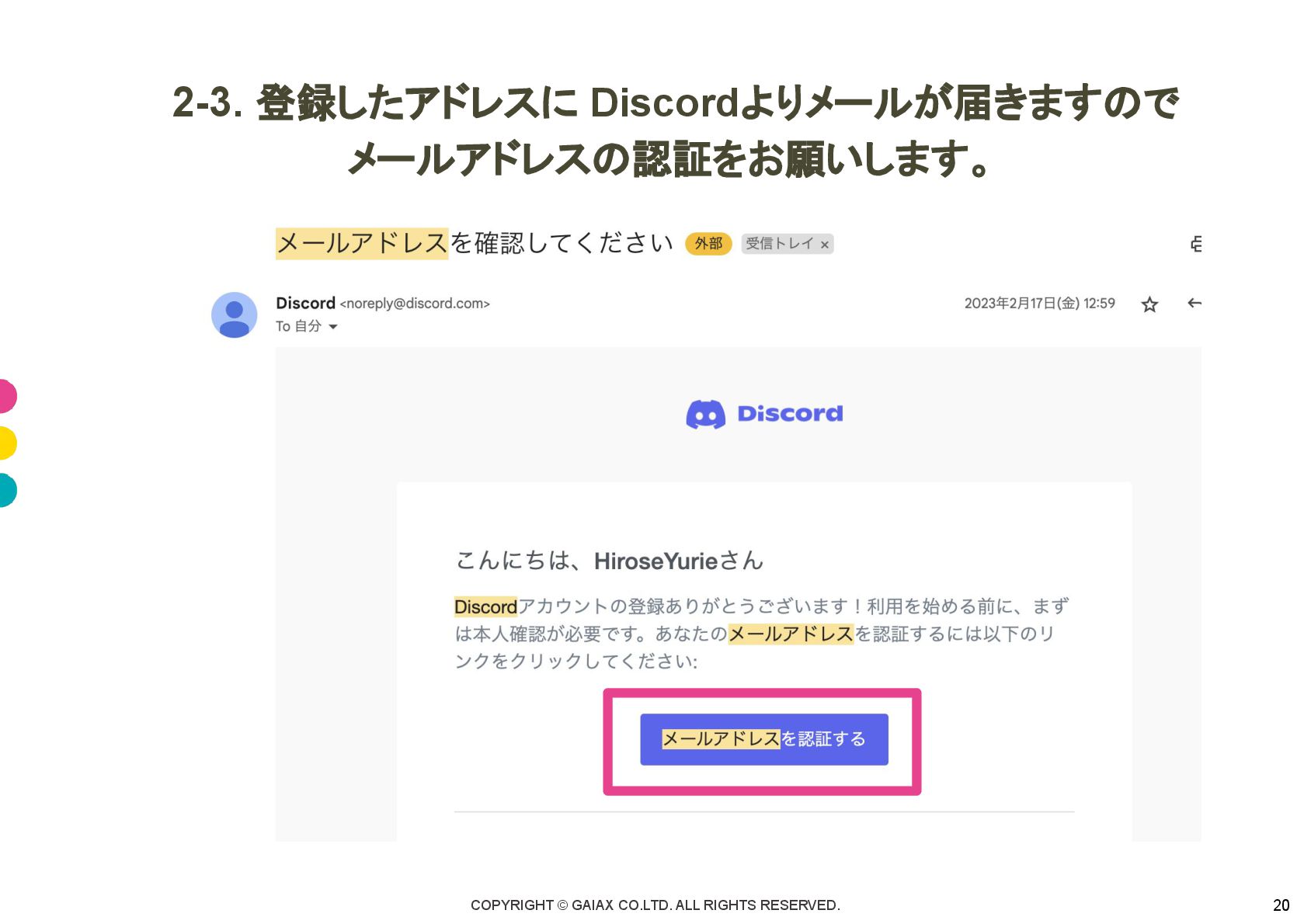
Task: Expand recipient details next to To 自分
Action: pos(333,327)
